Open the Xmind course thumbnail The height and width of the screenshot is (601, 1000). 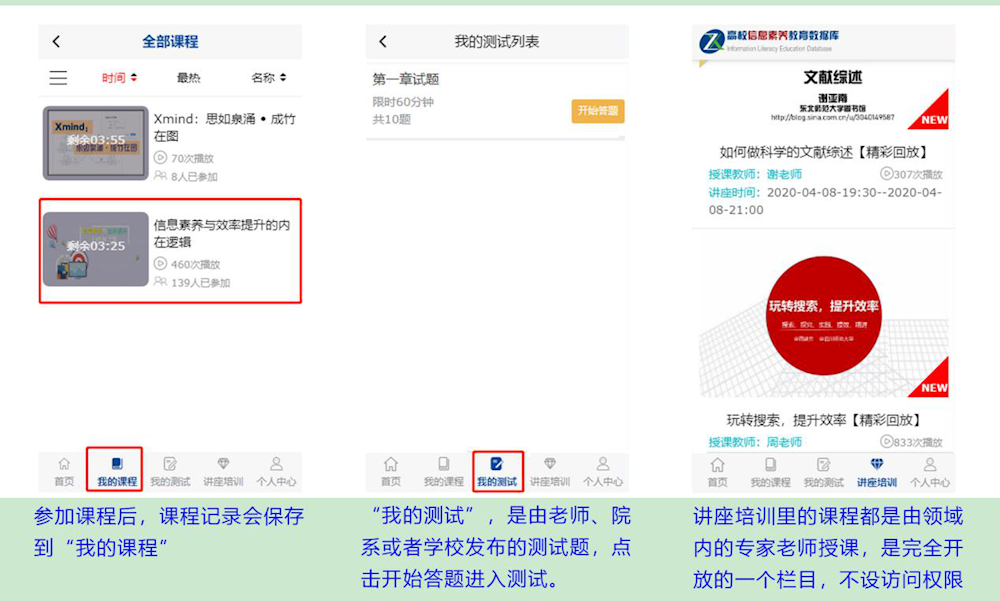[95, 143]
